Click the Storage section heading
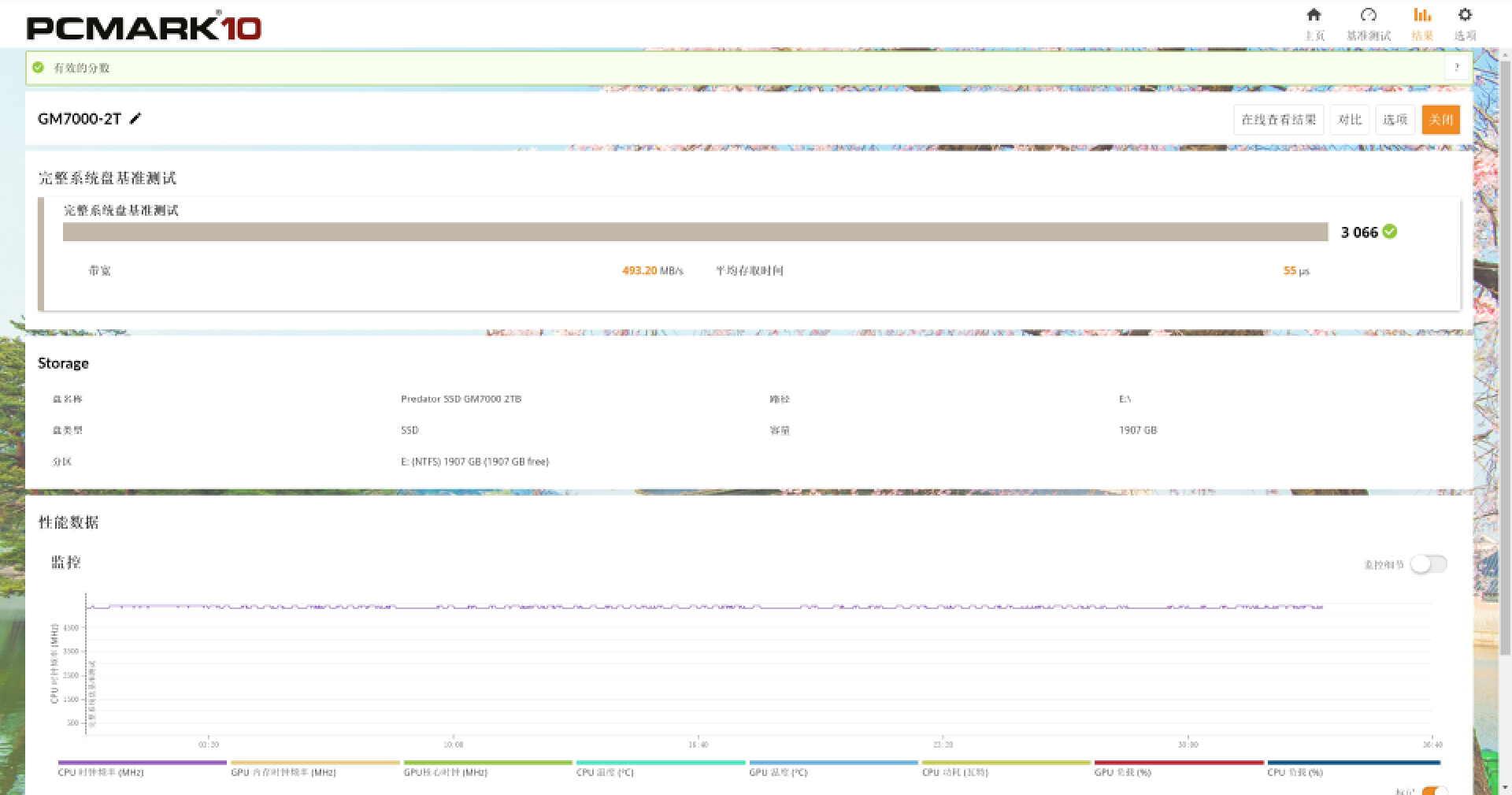The width and height of the screenshot is (1512, 795). (63, 363)
